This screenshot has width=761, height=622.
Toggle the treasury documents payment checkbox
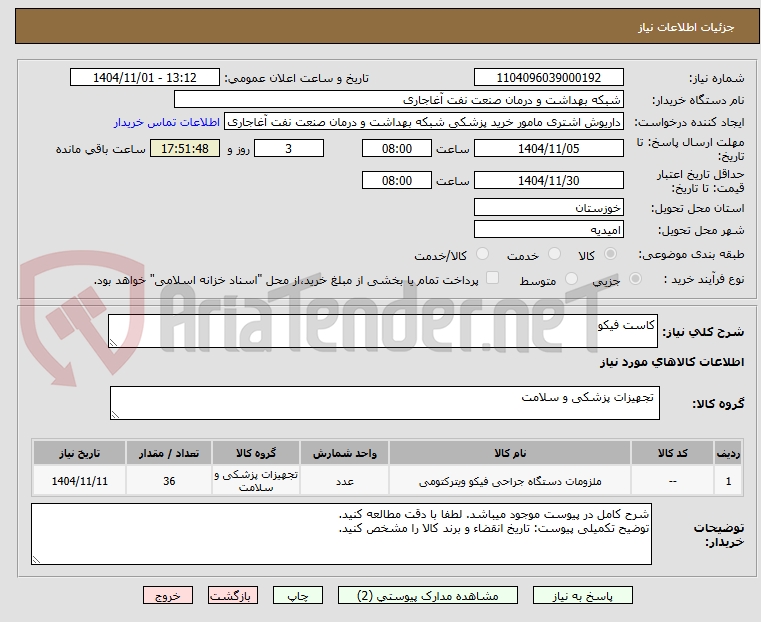(492, 278)
